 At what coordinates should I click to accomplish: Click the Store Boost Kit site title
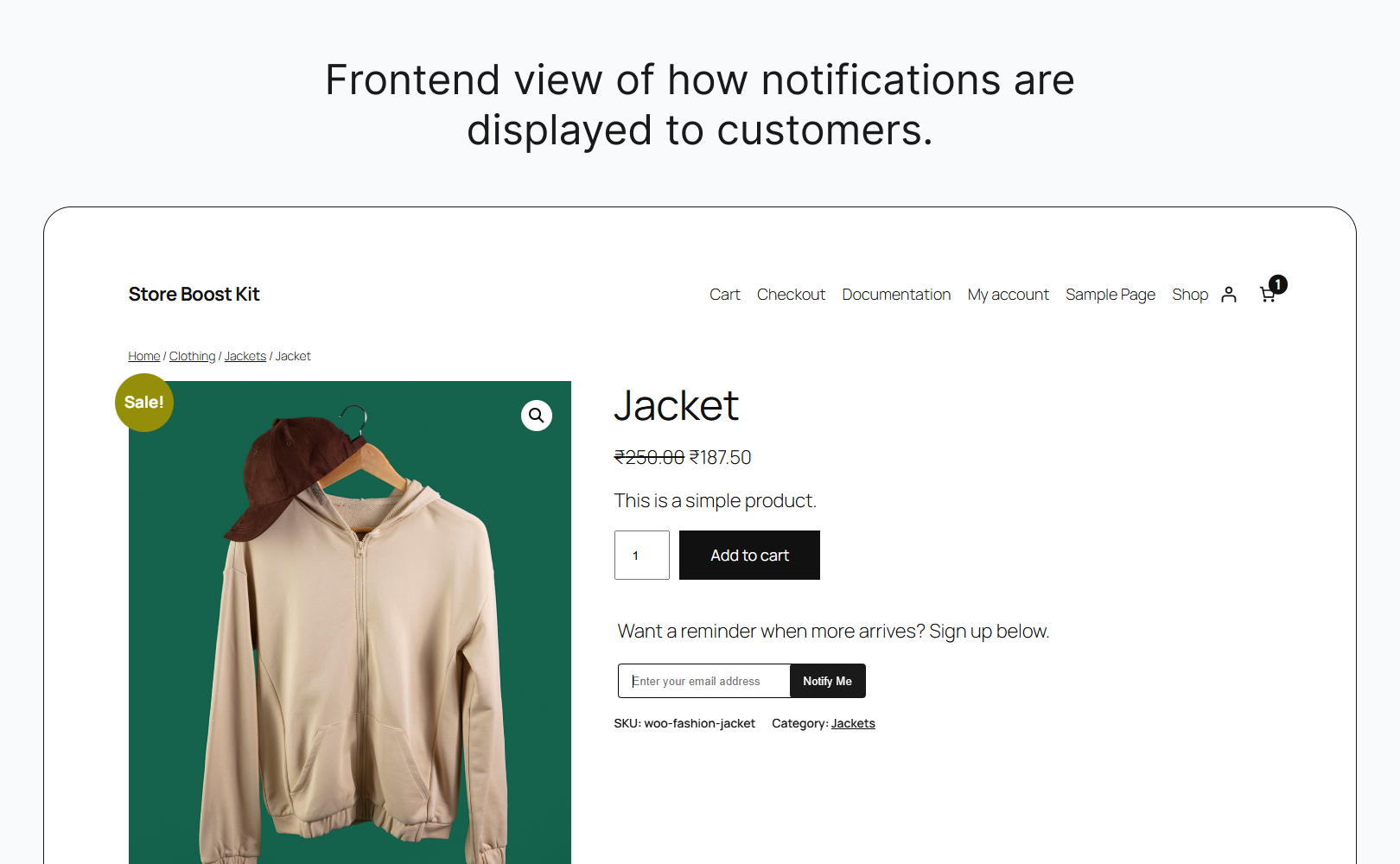tap(194, 295)
